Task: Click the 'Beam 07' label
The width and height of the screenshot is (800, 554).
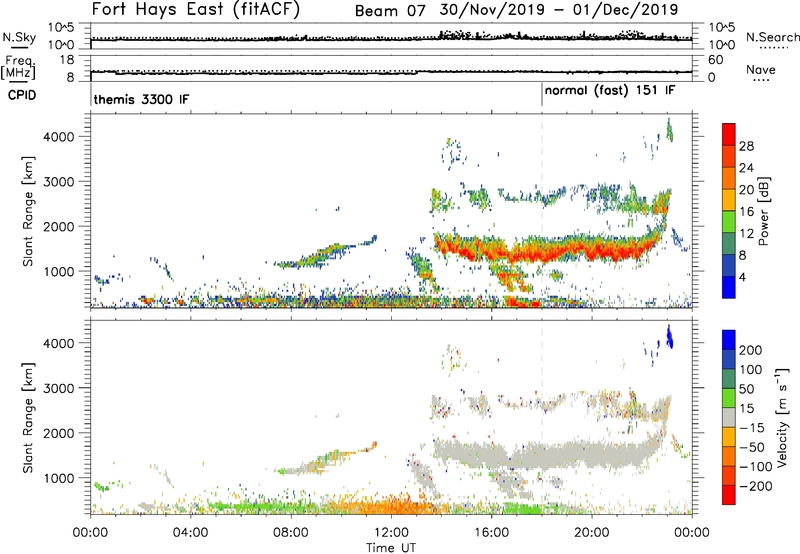Action: tap(390, 10)
